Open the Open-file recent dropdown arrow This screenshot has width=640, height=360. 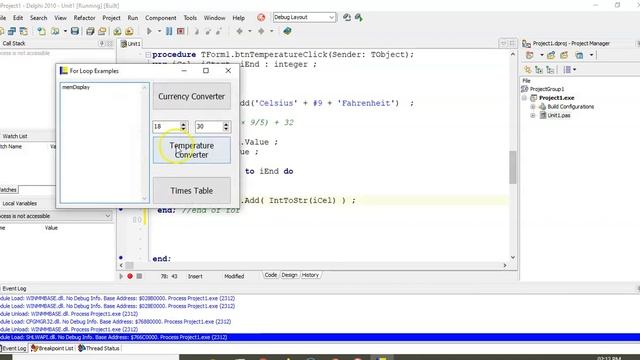point(65,31)
